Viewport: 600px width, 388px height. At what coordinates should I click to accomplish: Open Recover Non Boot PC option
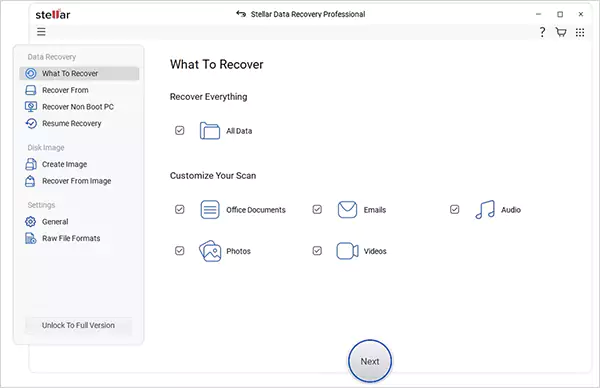[x=78, y=107]
